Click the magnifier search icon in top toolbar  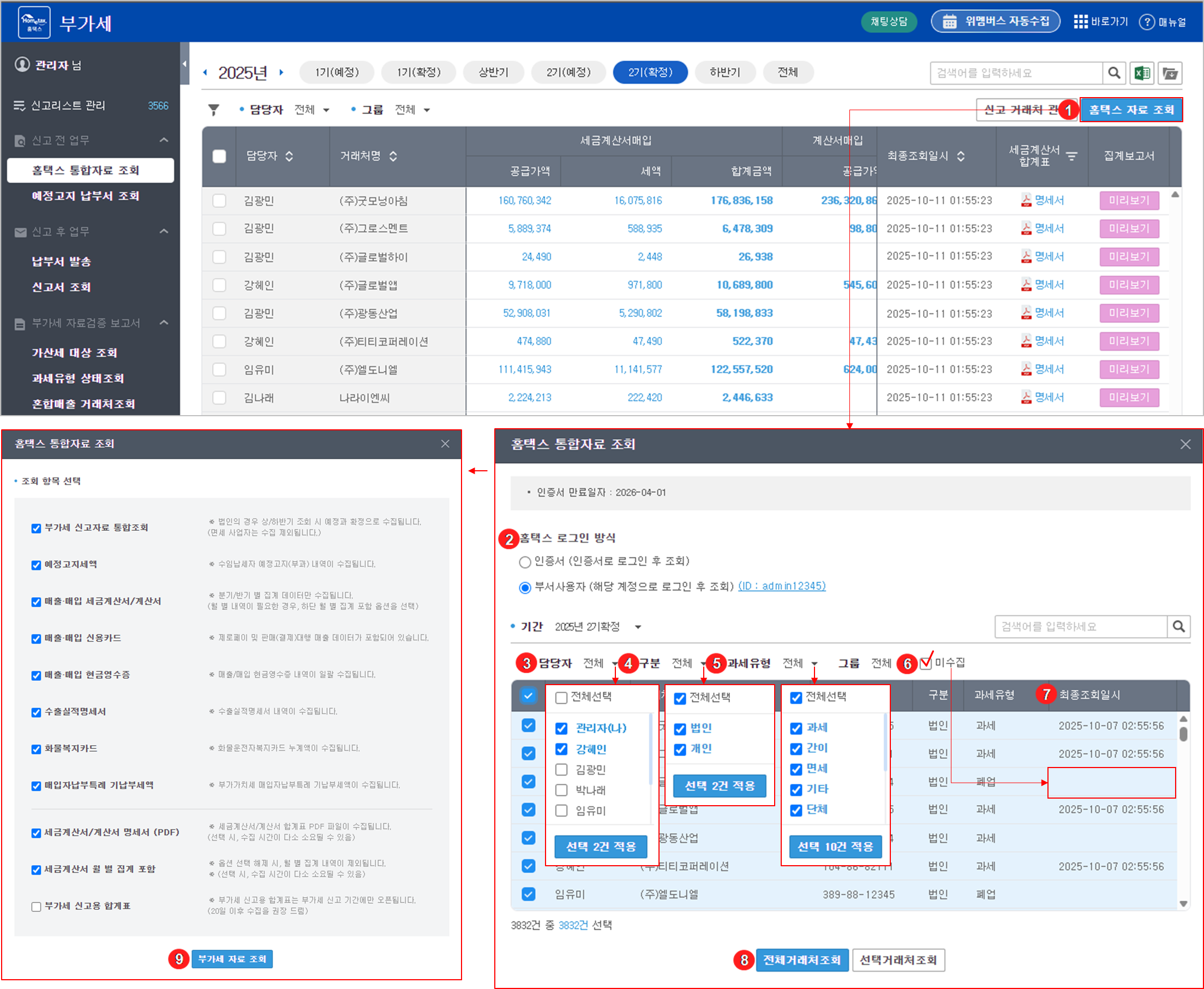[x=1114, y=73]
